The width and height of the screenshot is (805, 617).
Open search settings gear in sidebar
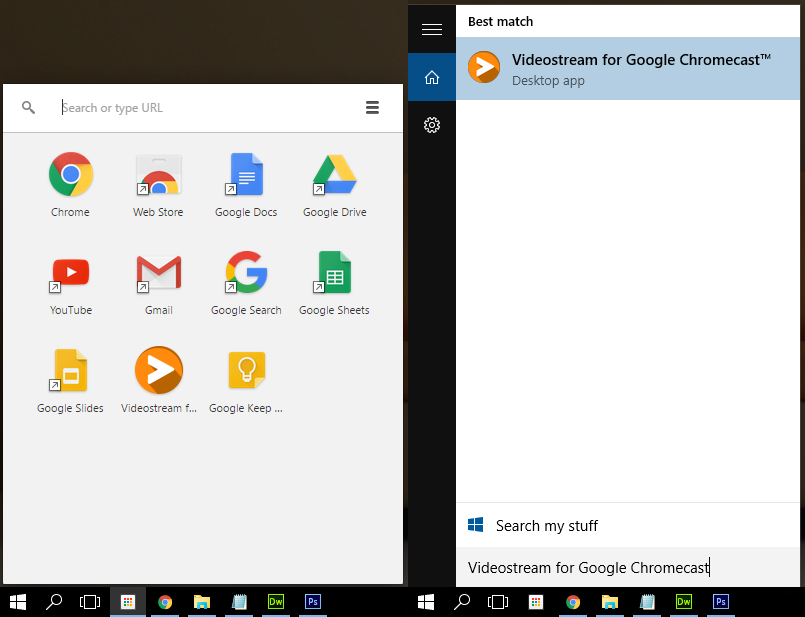(432, 125)
